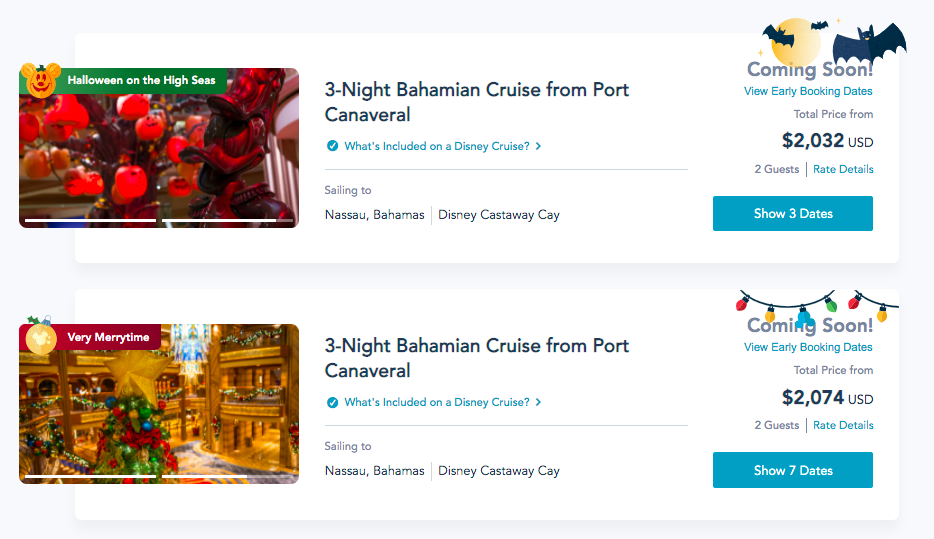Select second slide indicator on Merrytime image
Viewport: 934px width, 539px height.
(x=219, y=476)
